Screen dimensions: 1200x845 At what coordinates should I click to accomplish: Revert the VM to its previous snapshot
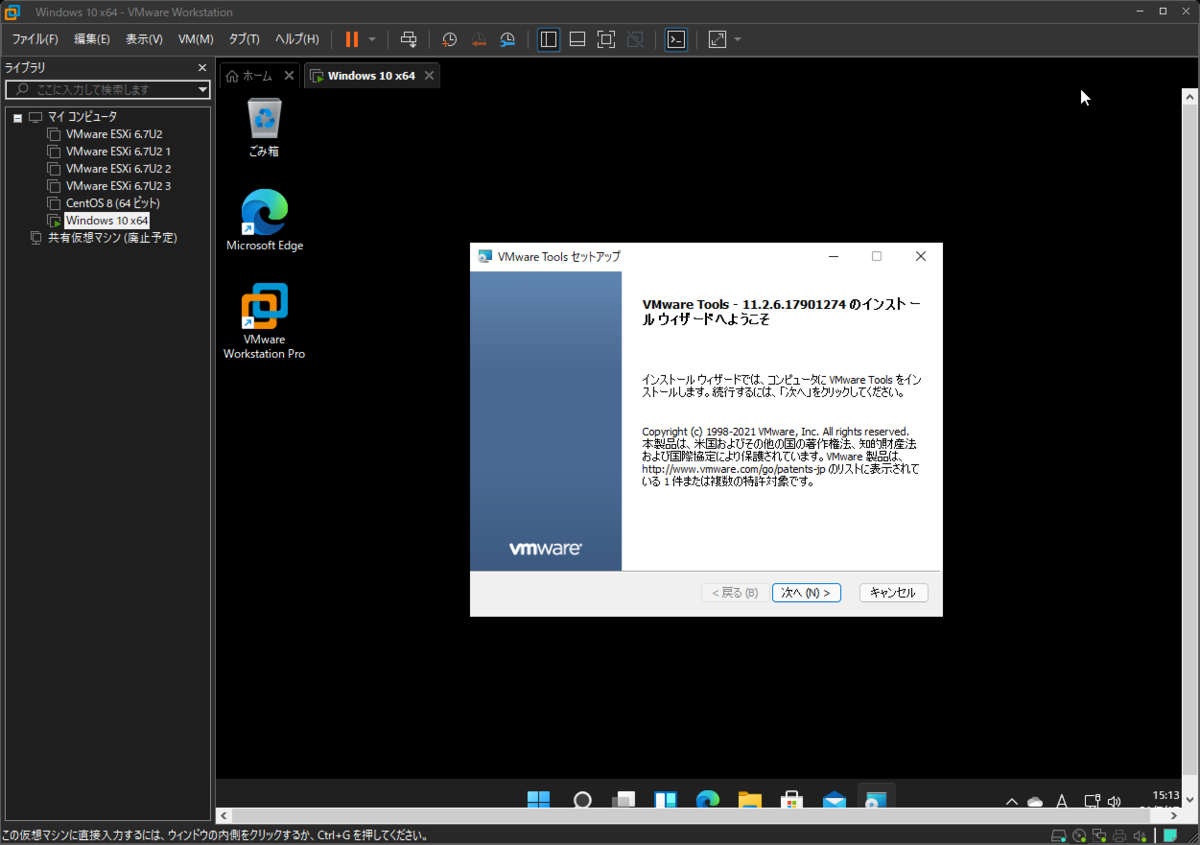click(x=479, y=39)
